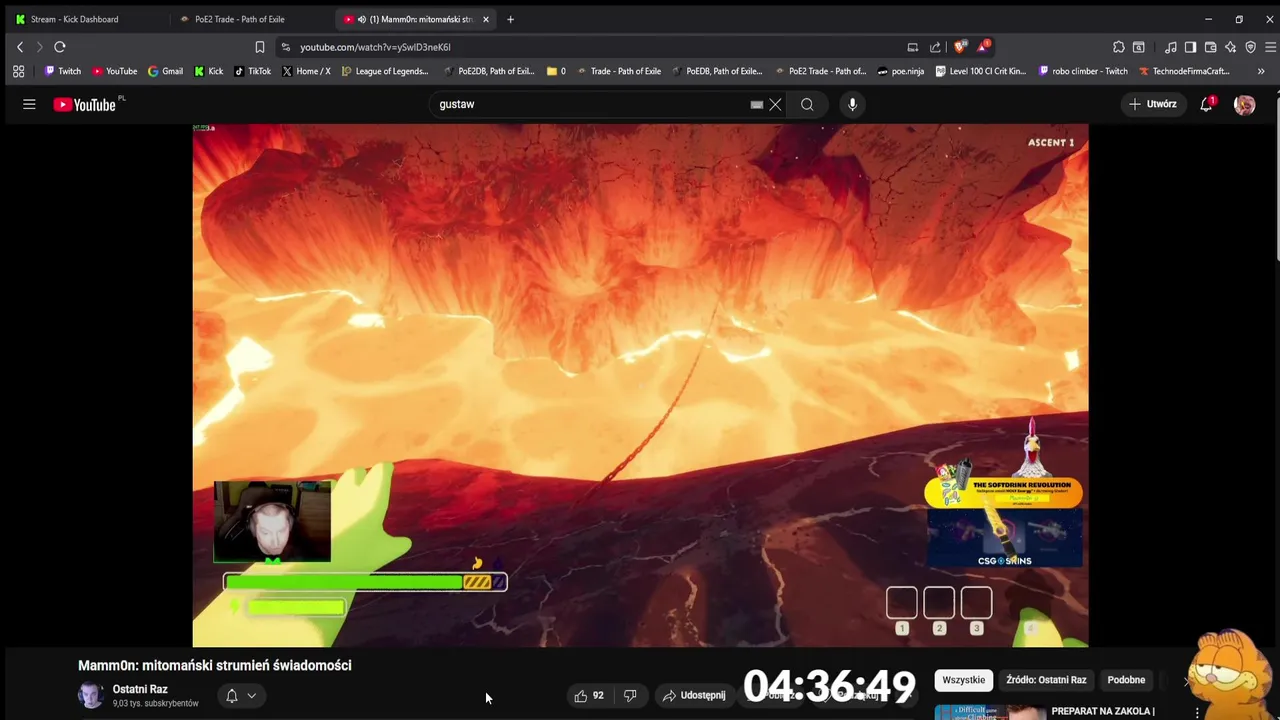
Task: Open the Brave Wallet icon
Action: pos(1210,47)
